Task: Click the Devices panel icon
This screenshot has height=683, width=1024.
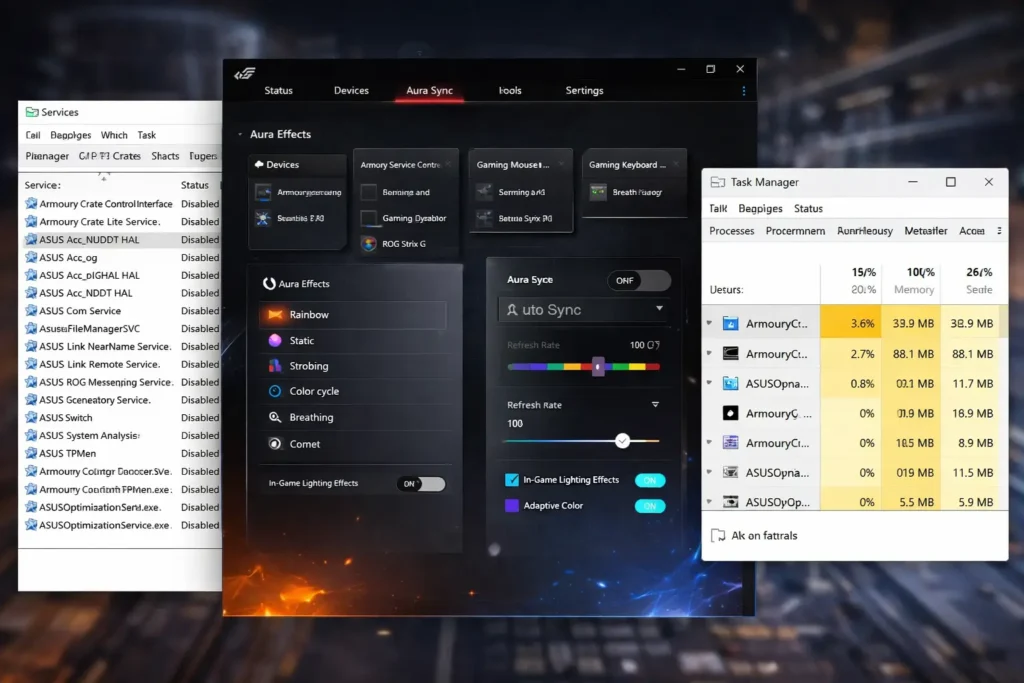Action: pyautogui.click(x=262, y=163)
